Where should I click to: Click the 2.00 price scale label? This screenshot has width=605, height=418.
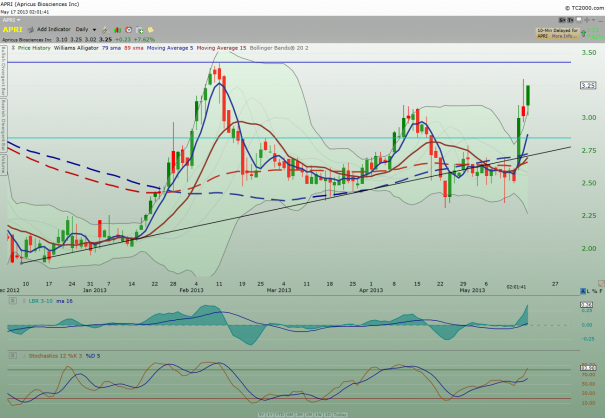coord(589,249)
